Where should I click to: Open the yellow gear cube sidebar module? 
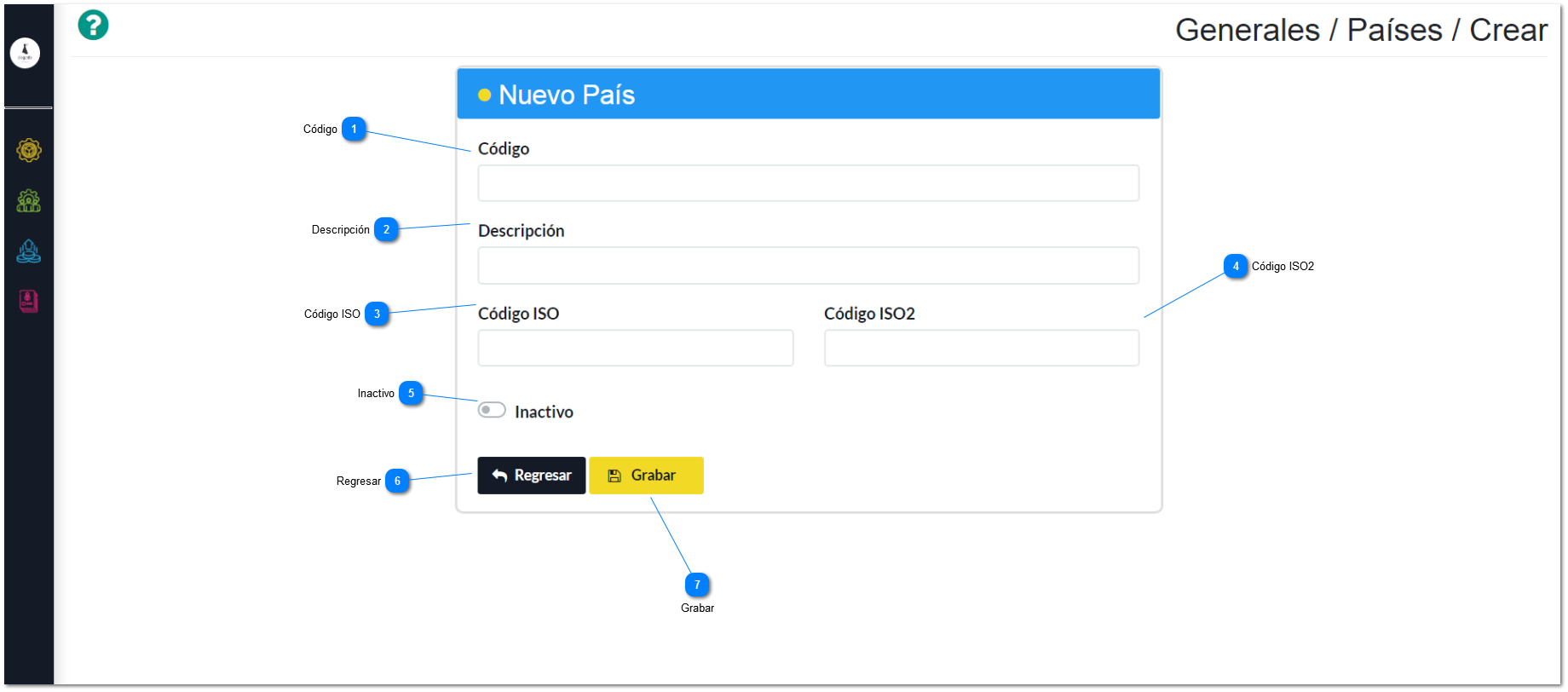tap(29, 151)
